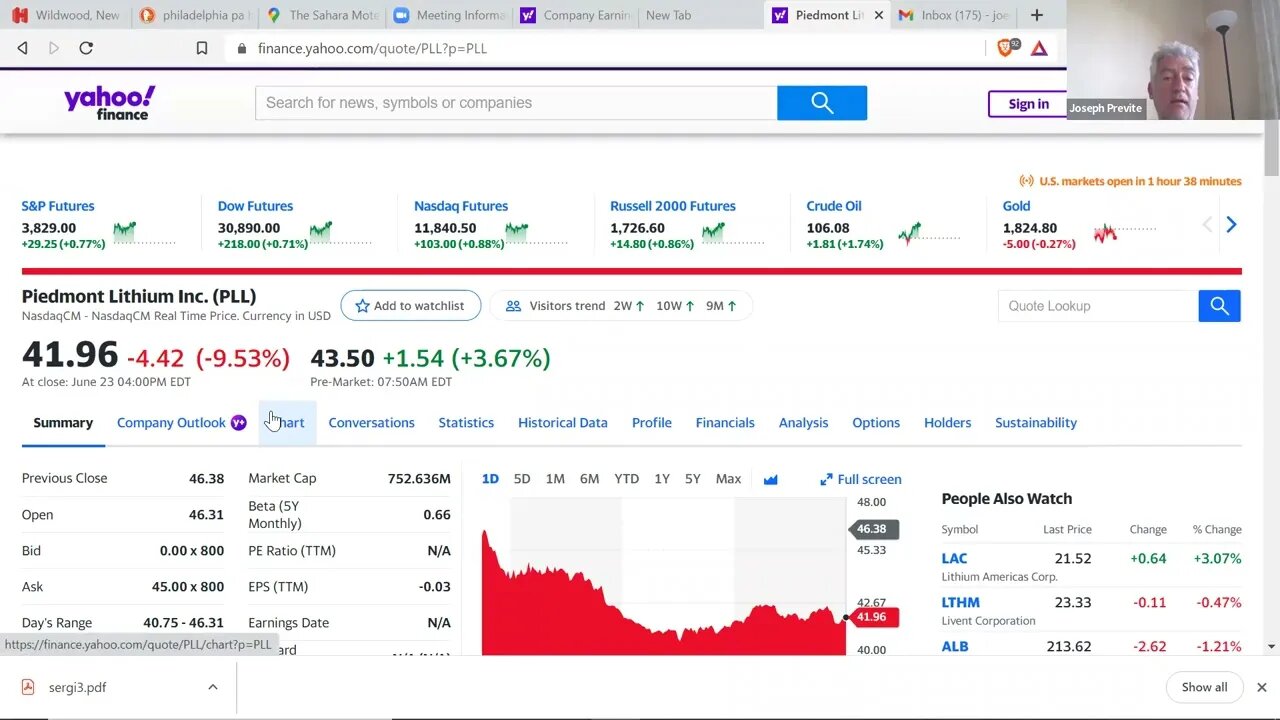Open the Profile tab
The image size is (1280, 720).
[652, 423]
